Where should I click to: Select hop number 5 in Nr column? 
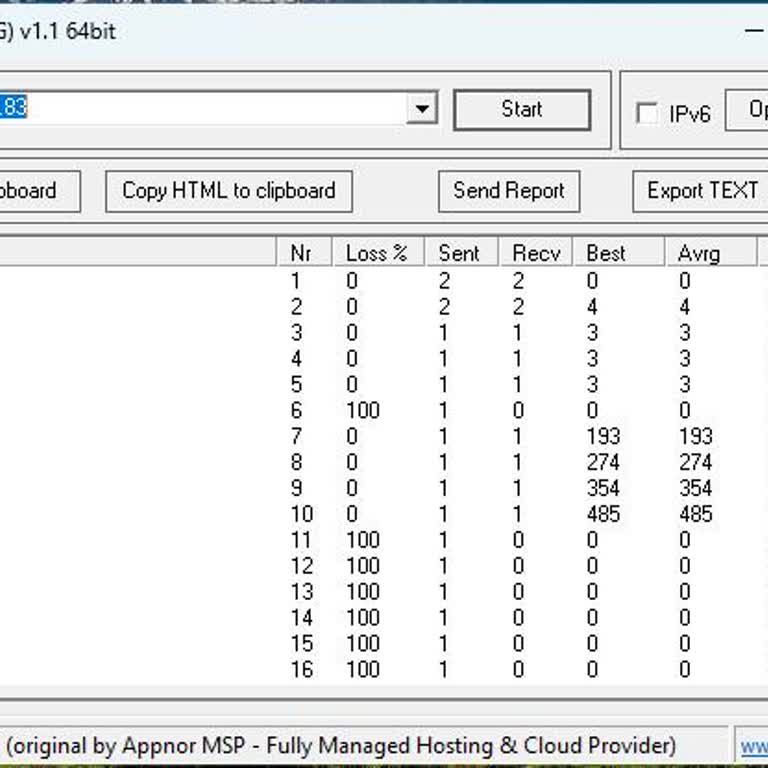[x=296, y=384]
